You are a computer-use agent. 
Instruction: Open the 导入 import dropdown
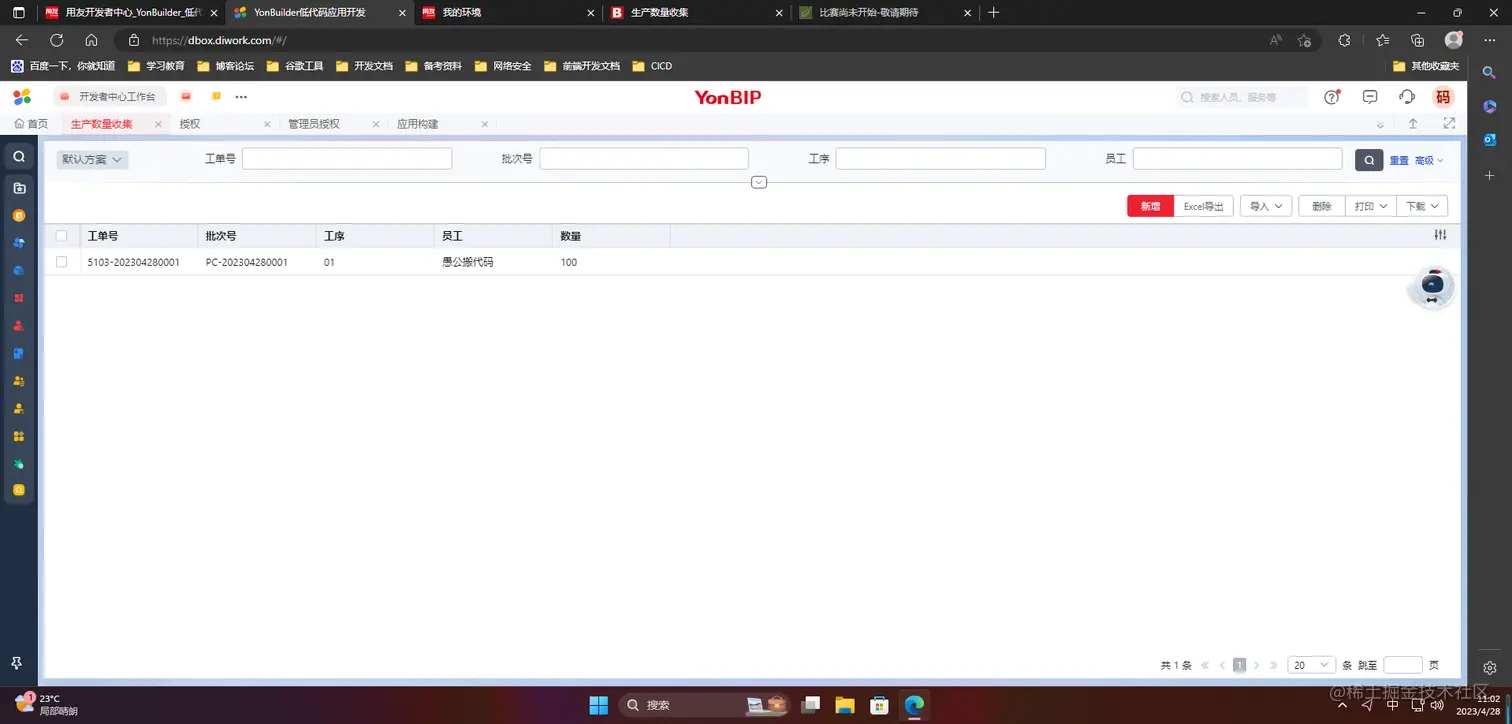(1265, 206)
